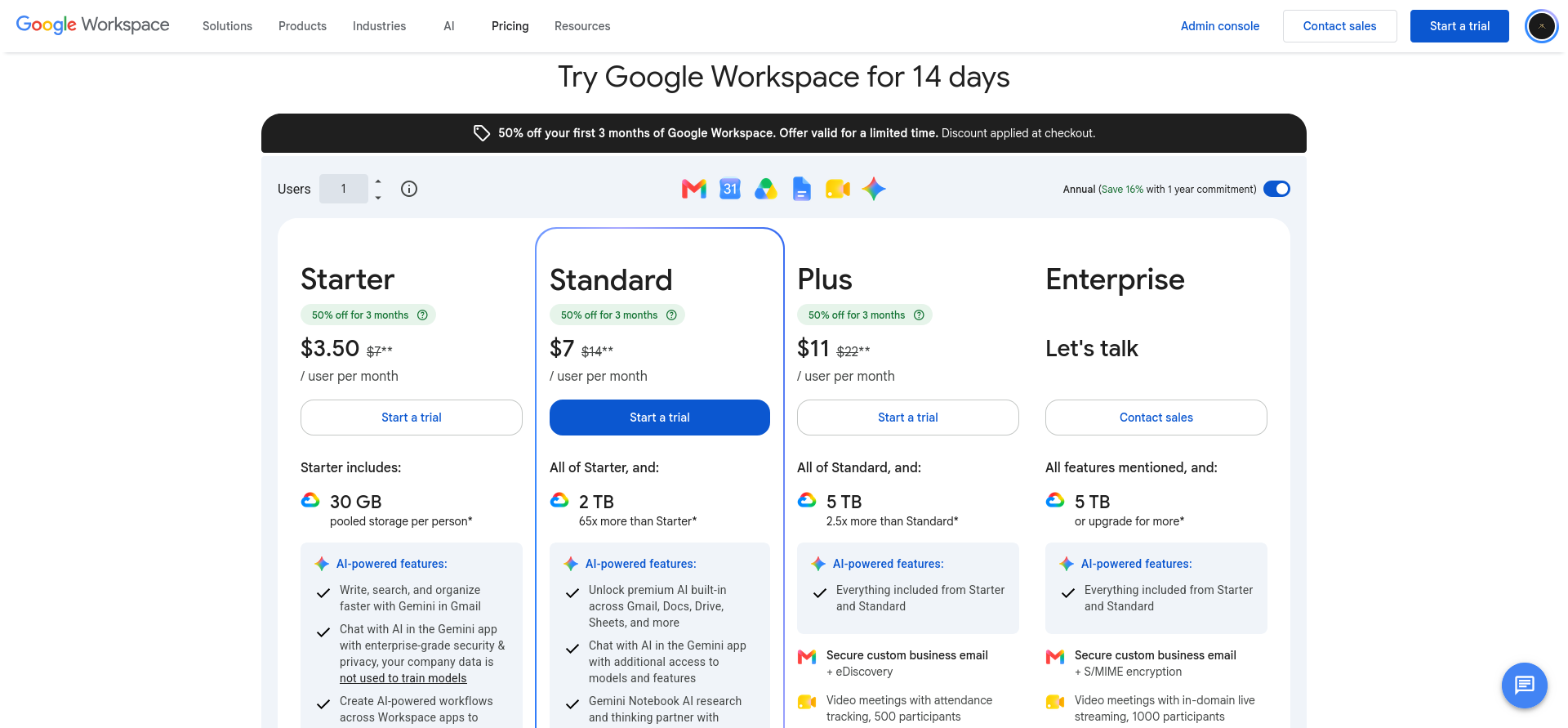Image resolution: width=1568 pixels, height=728 pixels.
Task: Open the 'not used to train models' link
Action: pyautogui.click(x=403, y=678)
